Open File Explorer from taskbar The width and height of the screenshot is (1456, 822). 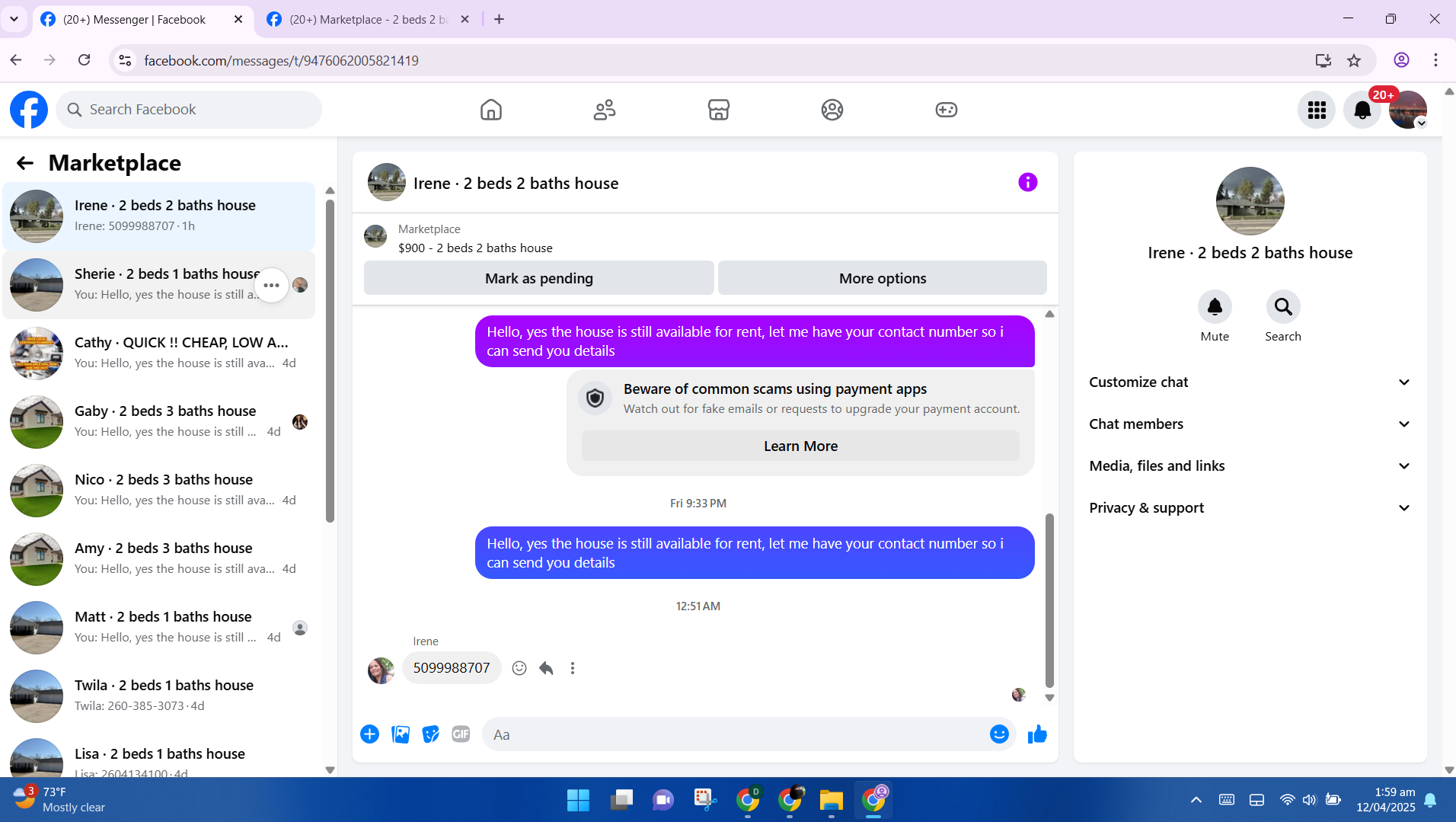click(x=832, y=800)
